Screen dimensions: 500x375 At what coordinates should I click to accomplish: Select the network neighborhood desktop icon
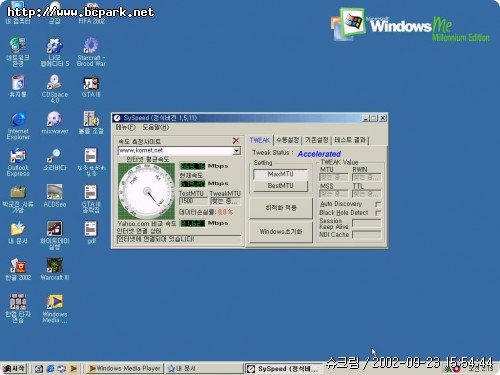(18, 52)
